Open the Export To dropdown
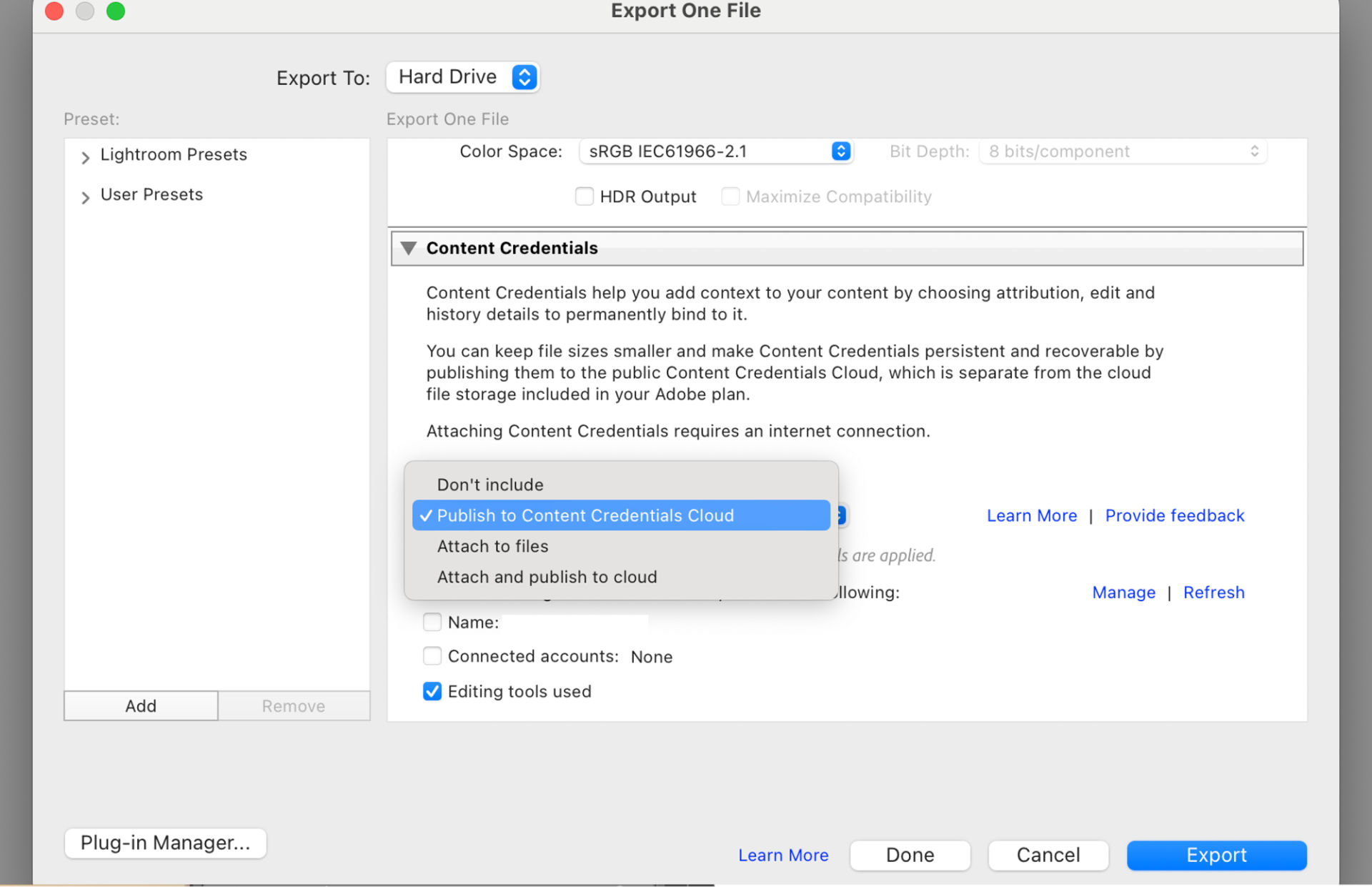The image size is (1372, 887). tap(462, 77)
